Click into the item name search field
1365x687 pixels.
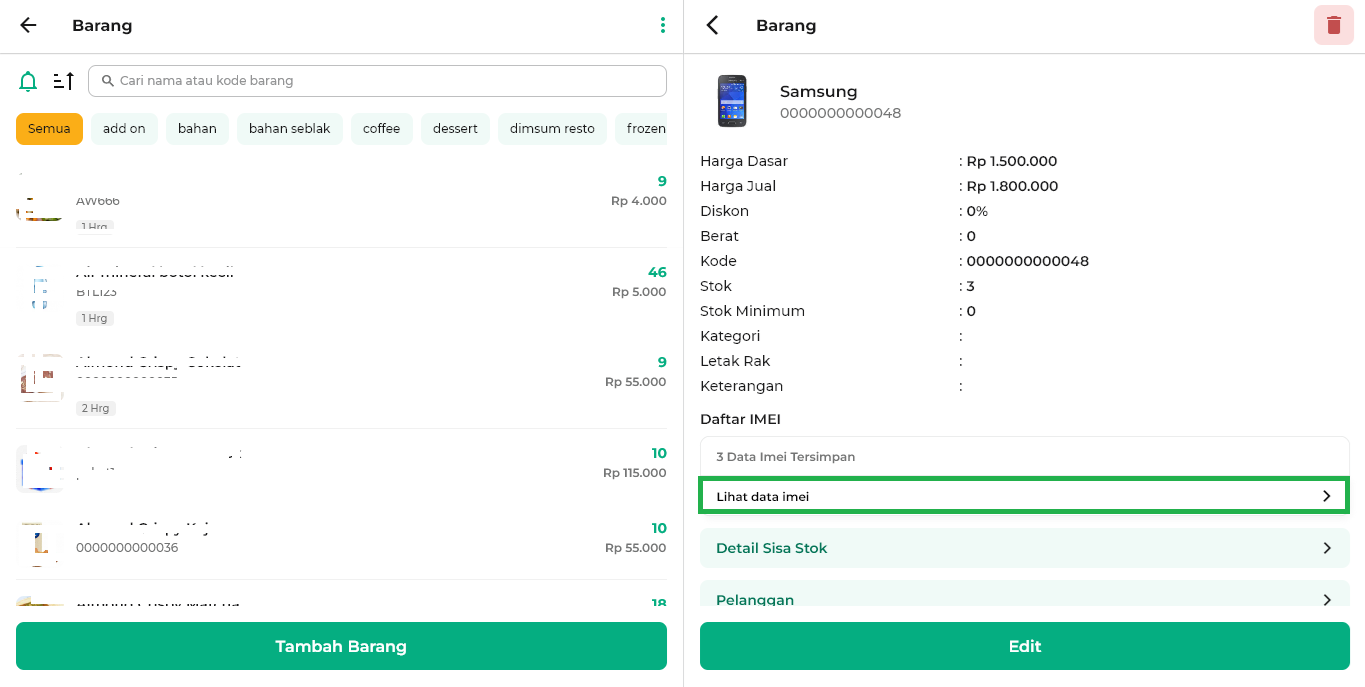tap(377, 81)
